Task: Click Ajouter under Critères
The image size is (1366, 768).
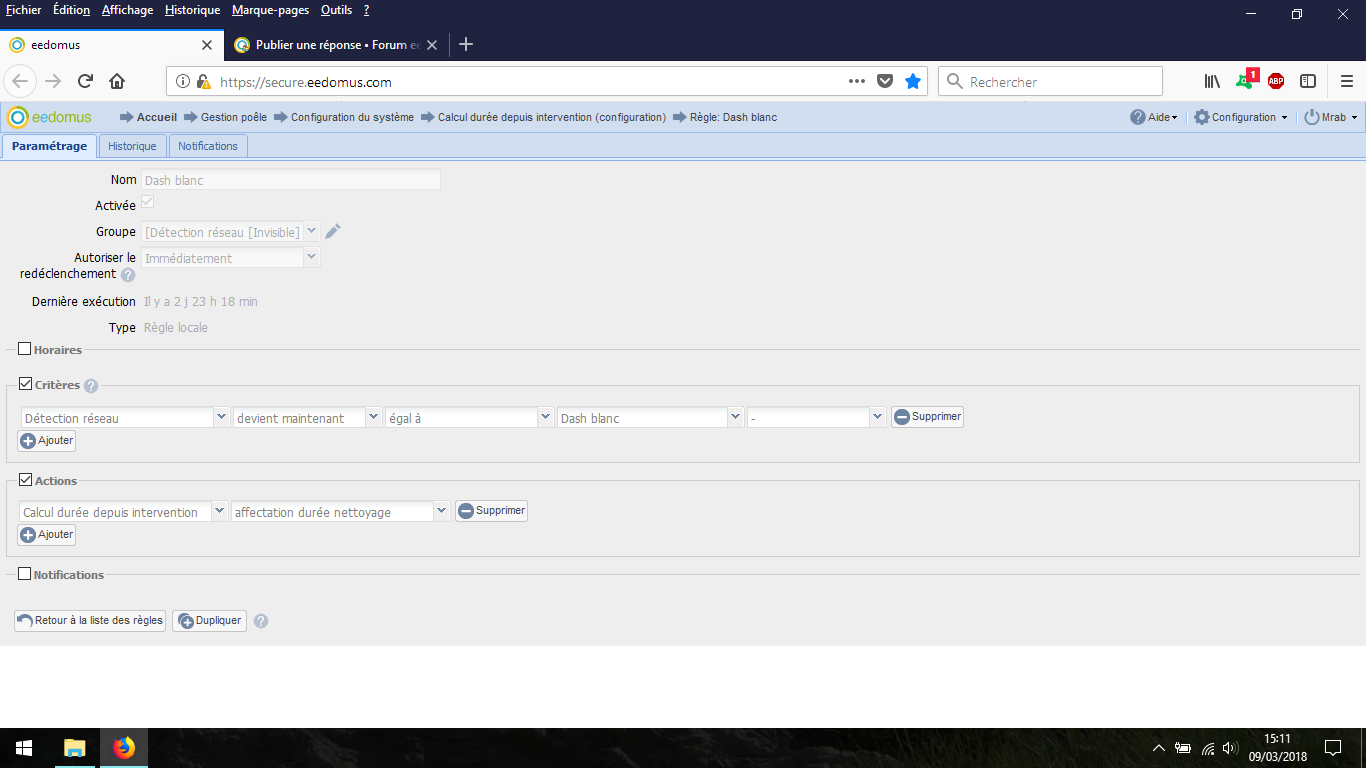Action: (x=47, y=440)
